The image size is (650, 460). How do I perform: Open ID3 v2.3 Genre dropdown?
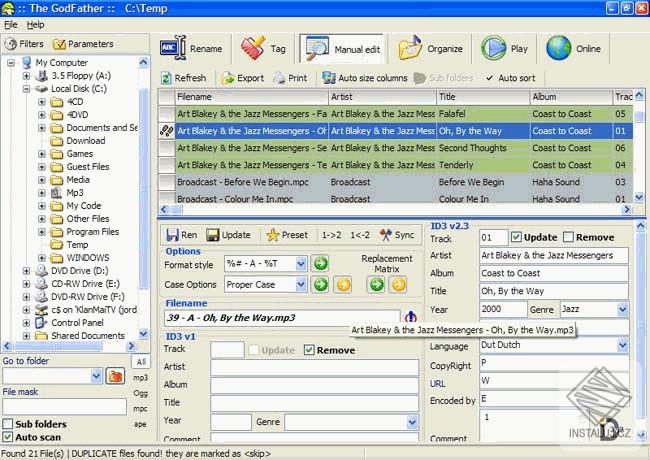(x=622, y=309)
